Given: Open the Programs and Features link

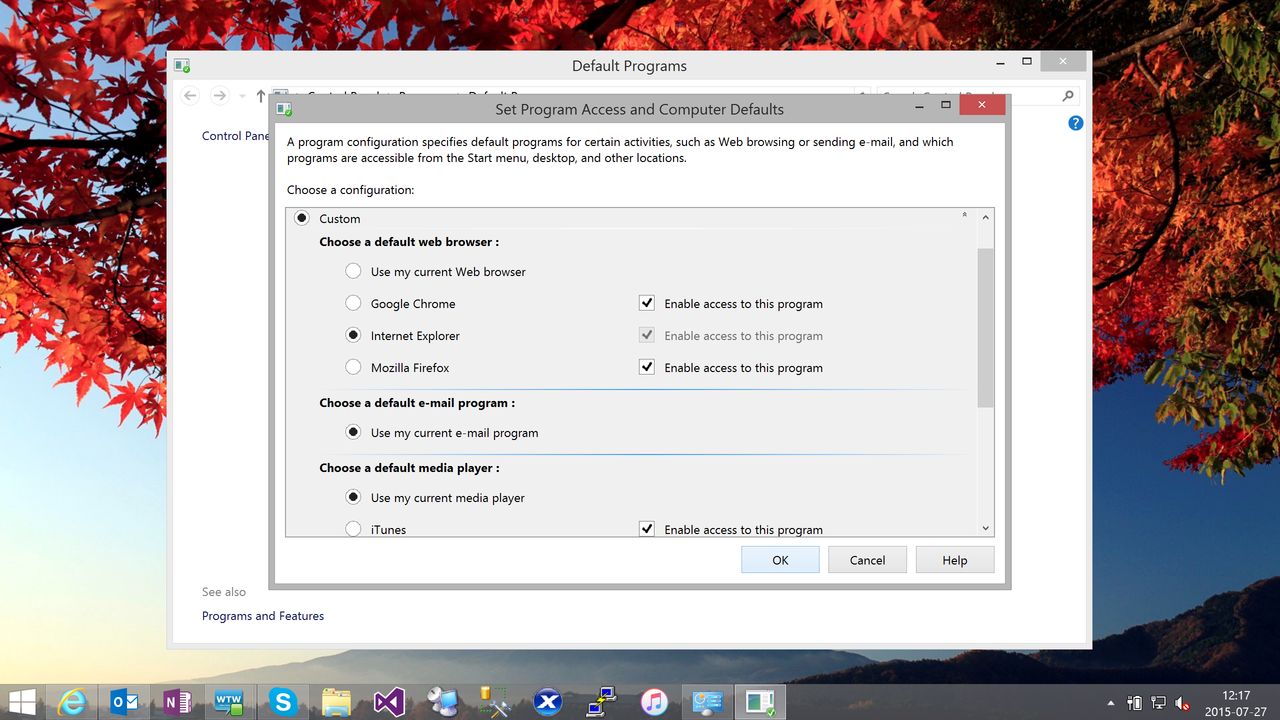Looking at the screenshot, I should (263, 616).
